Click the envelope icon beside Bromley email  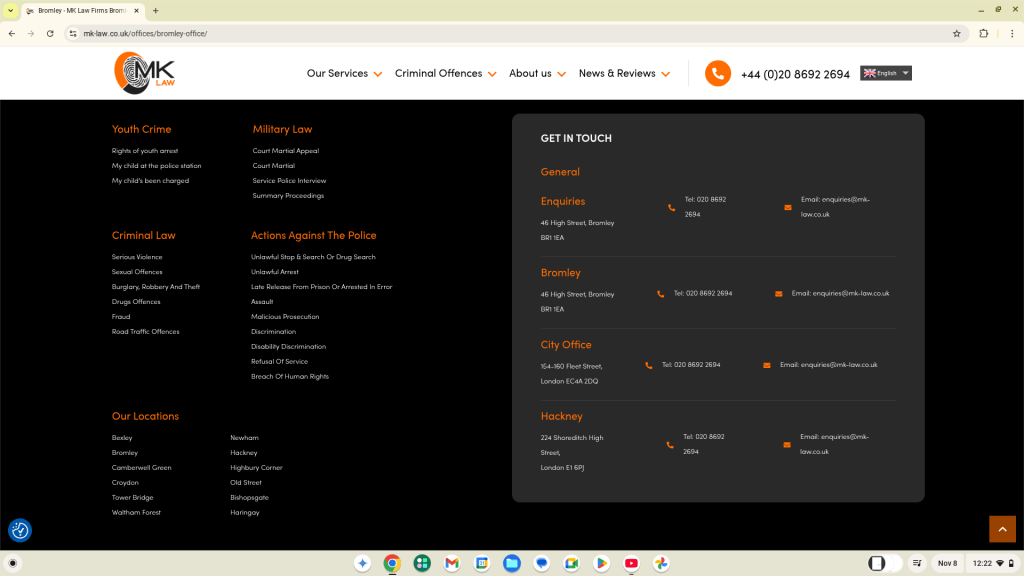(779, 294)
